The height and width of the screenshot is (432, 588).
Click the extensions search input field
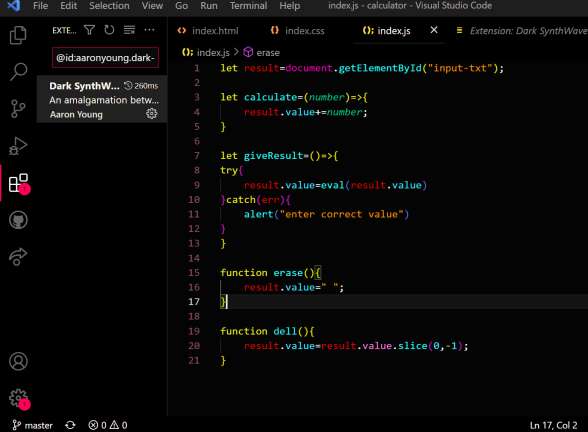pos(105,58)
